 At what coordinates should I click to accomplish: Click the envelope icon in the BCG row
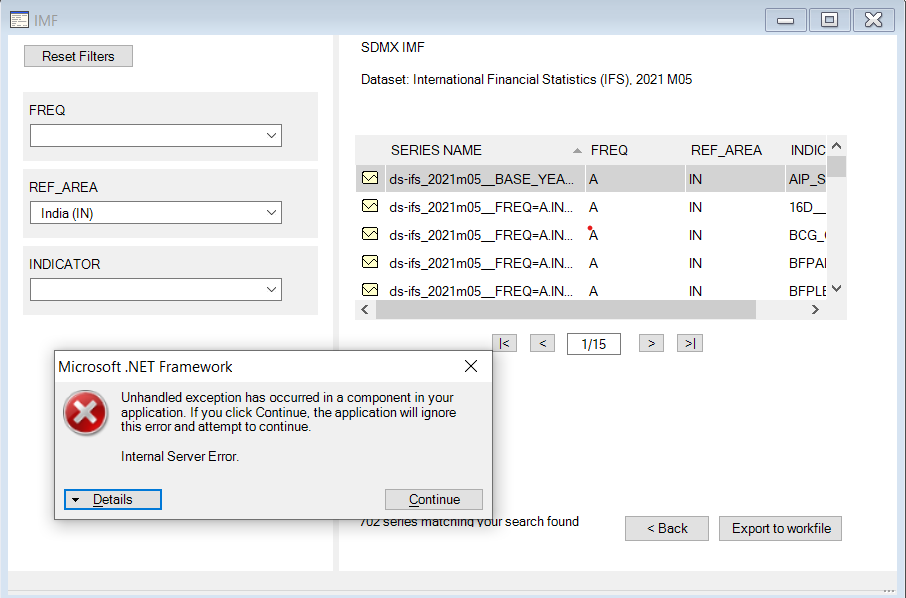coord(370,234)
